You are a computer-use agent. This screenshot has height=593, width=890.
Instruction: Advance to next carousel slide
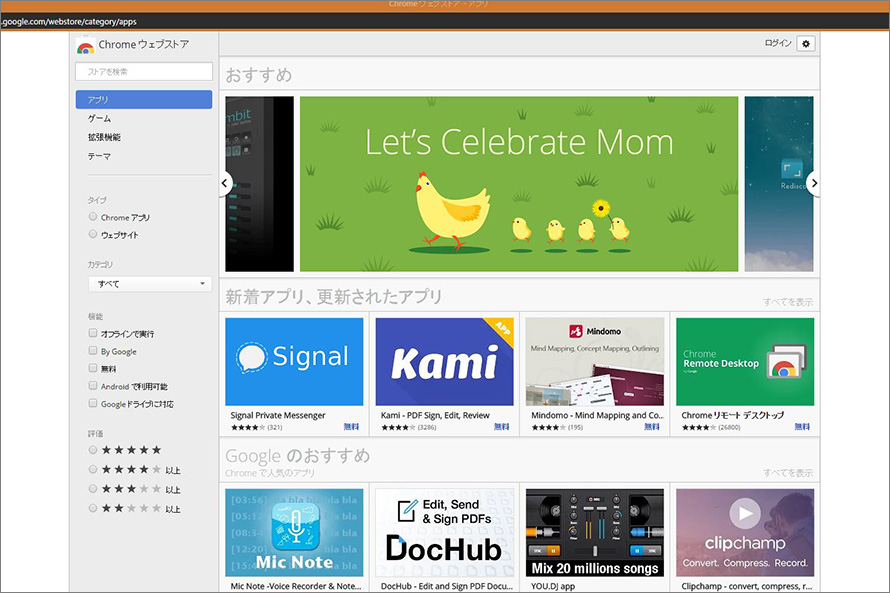813,183
